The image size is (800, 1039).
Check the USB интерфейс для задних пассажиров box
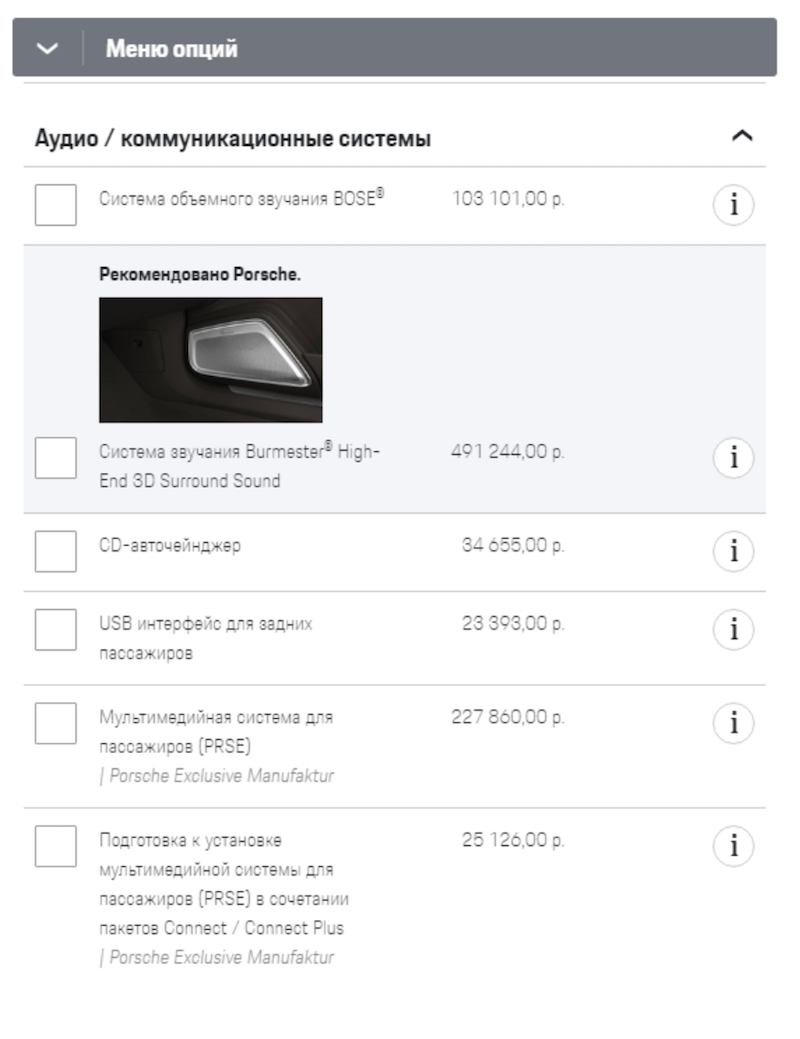point(56,630)
